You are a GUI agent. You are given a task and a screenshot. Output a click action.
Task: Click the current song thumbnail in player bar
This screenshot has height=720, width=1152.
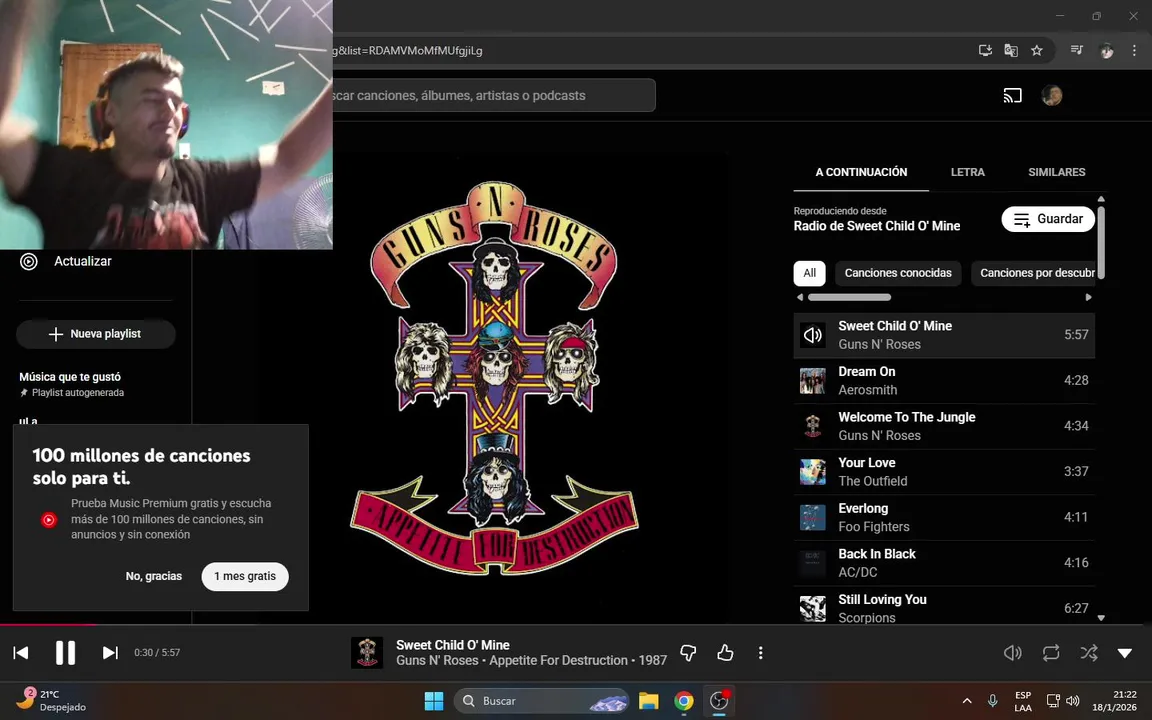pyautogui.click(x=367, y=652)
